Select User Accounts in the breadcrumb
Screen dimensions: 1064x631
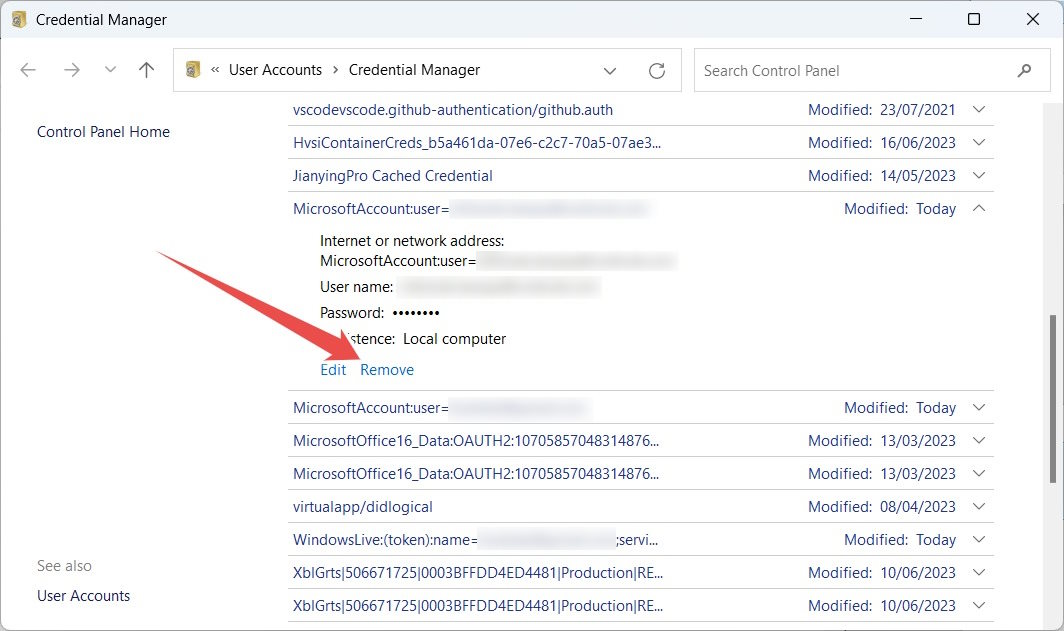click(276, 70)
